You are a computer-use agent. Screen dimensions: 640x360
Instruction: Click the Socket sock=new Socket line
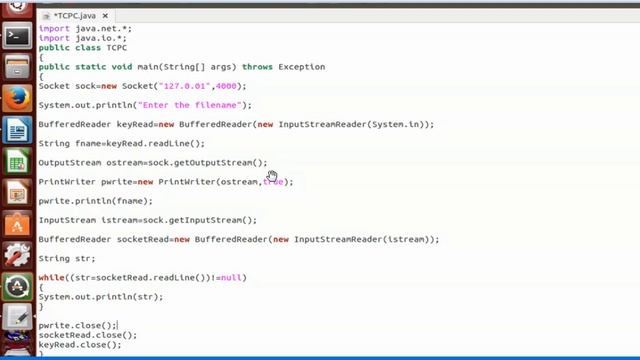(143, 86)
